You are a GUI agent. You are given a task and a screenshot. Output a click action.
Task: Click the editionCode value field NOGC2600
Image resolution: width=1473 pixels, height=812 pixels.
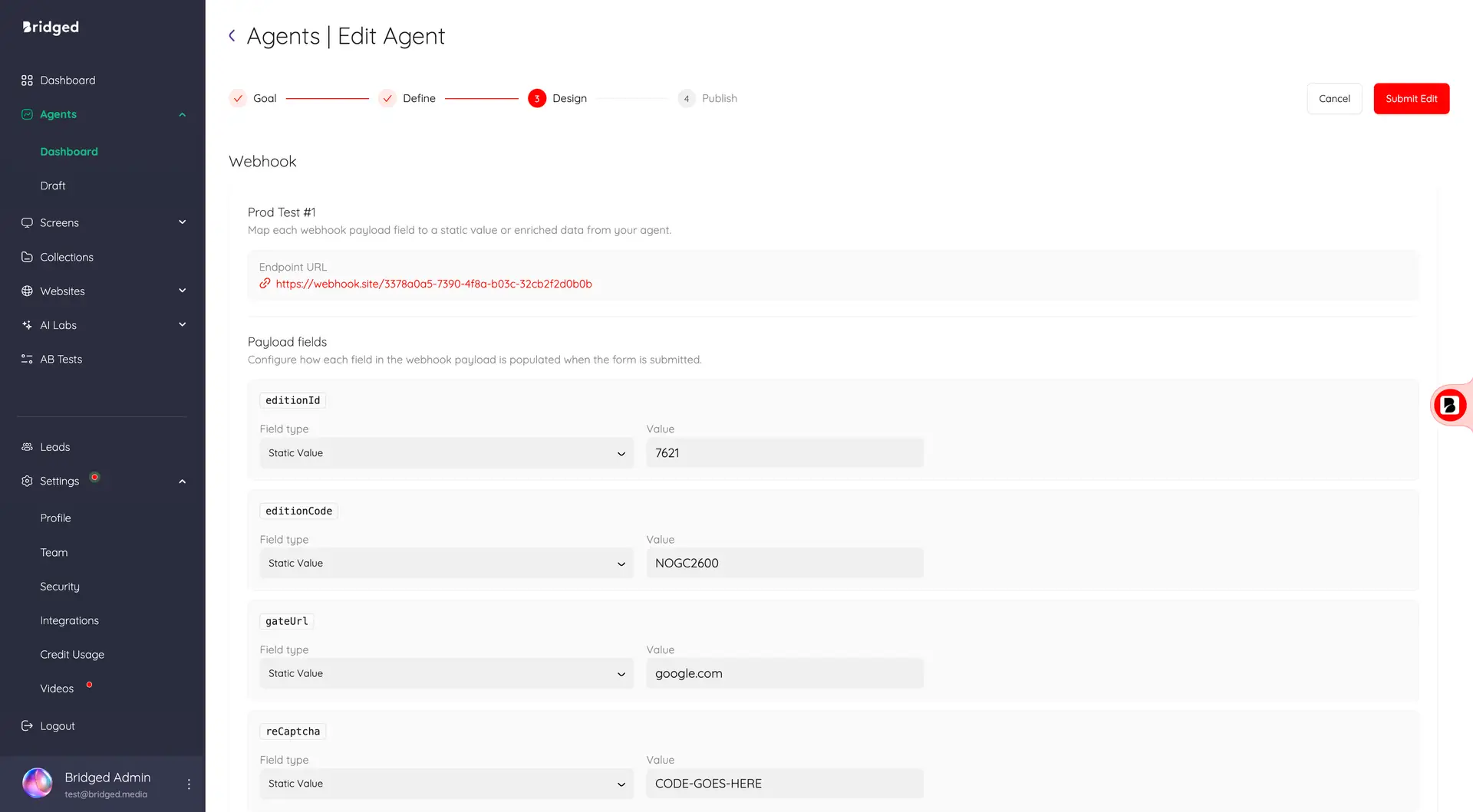click(x=785, y=564)
